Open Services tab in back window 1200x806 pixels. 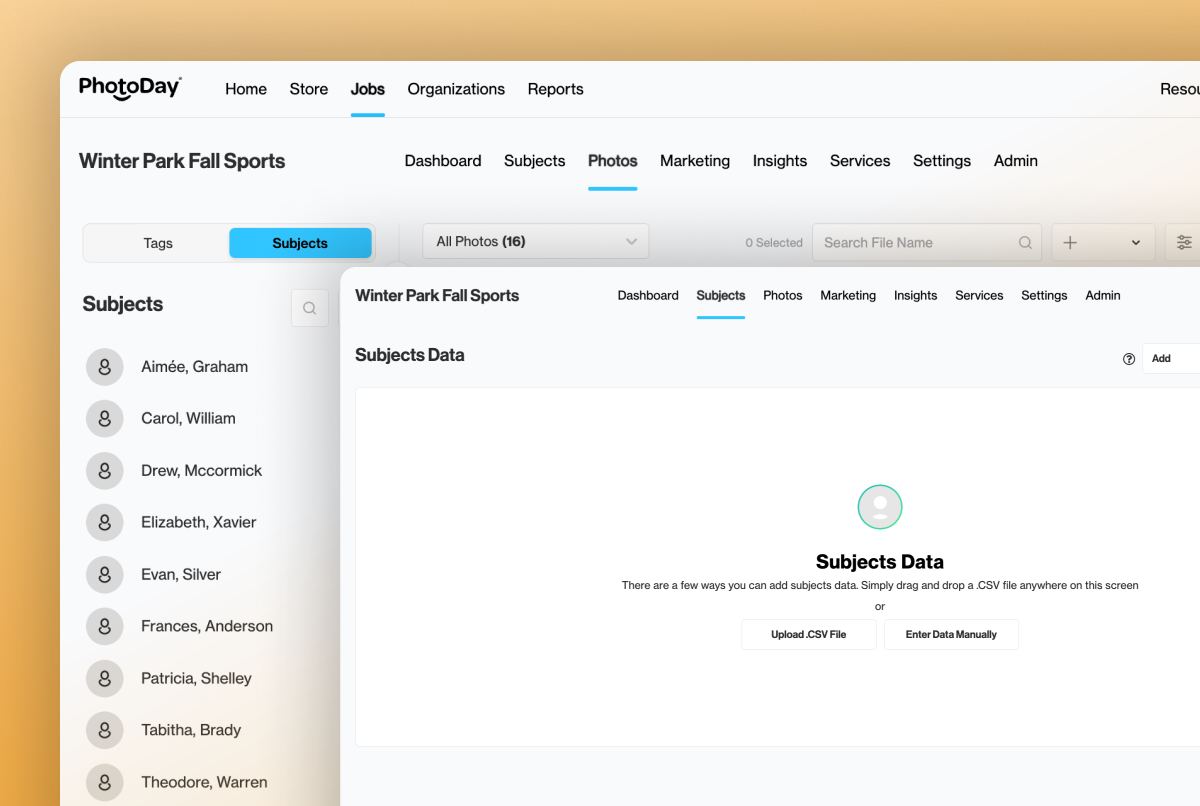[x=860, y=161]
